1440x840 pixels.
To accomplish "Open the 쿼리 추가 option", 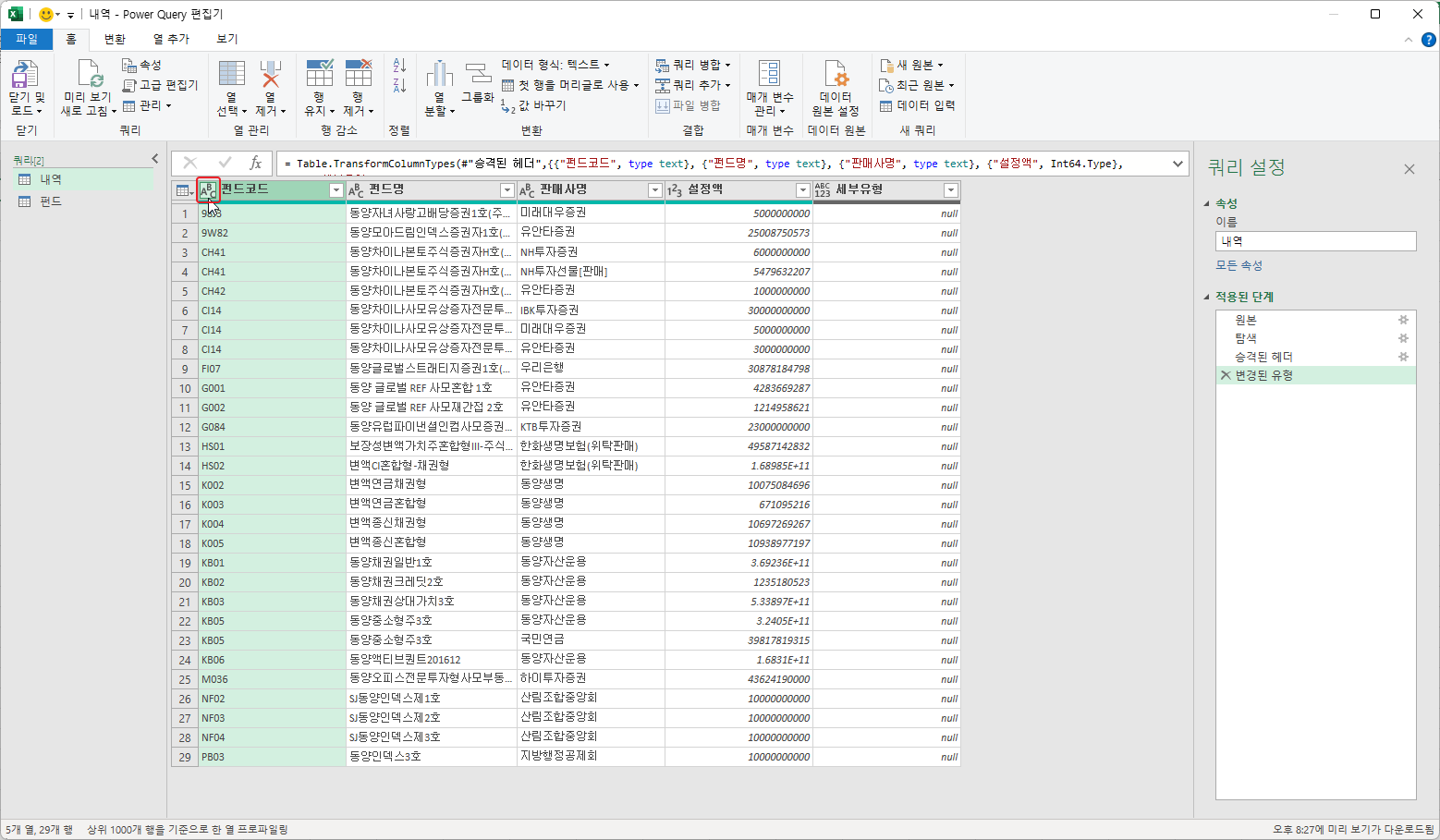I will click(693, 85).
